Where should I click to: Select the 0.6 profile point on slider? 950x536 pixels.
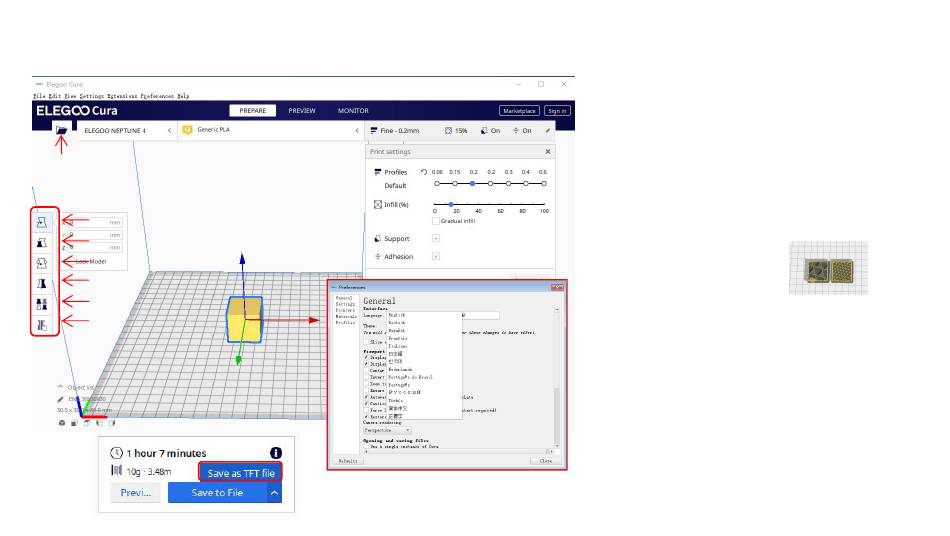[543, 184]
